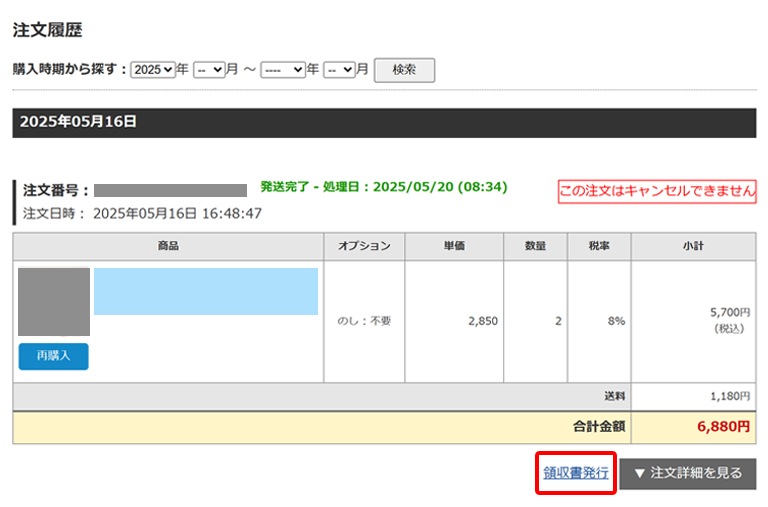The width and height of the screenshot is (768, 507).
Task: Click the green 発送完了 status text
Action: pyautogui.click(x=383, y=187)
